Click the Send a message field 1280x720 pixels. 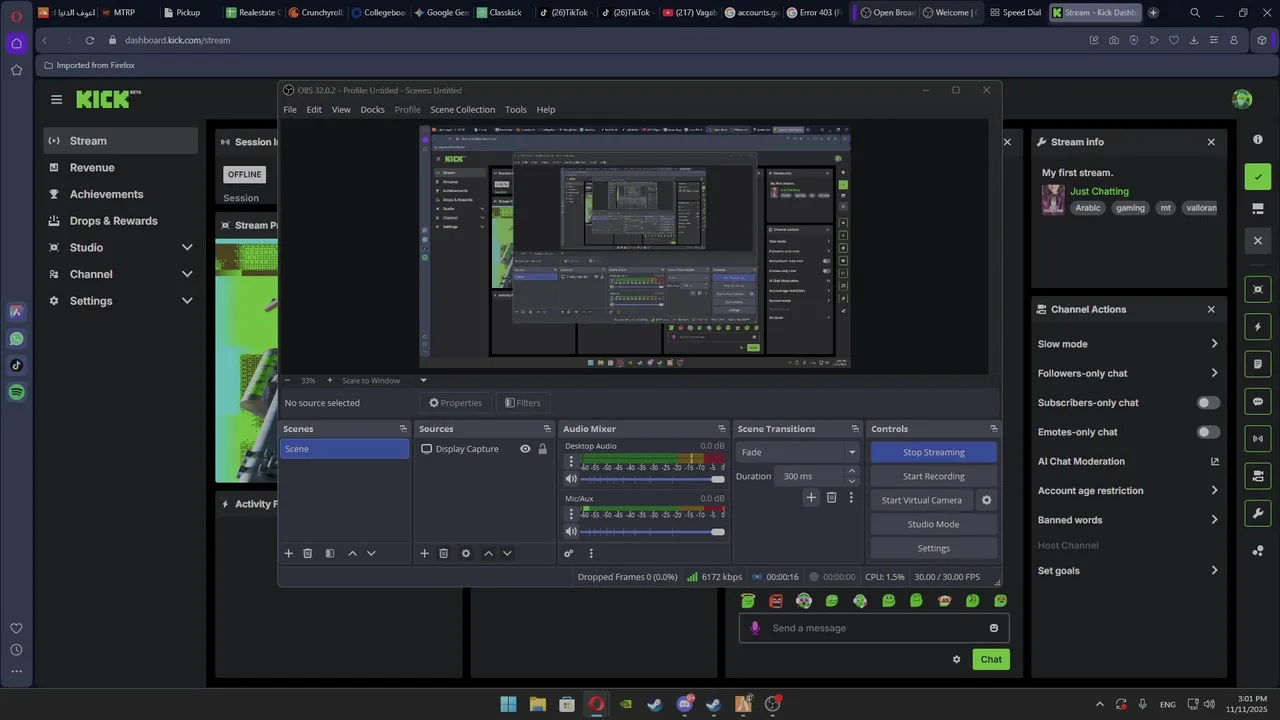(x=874, y=628)
